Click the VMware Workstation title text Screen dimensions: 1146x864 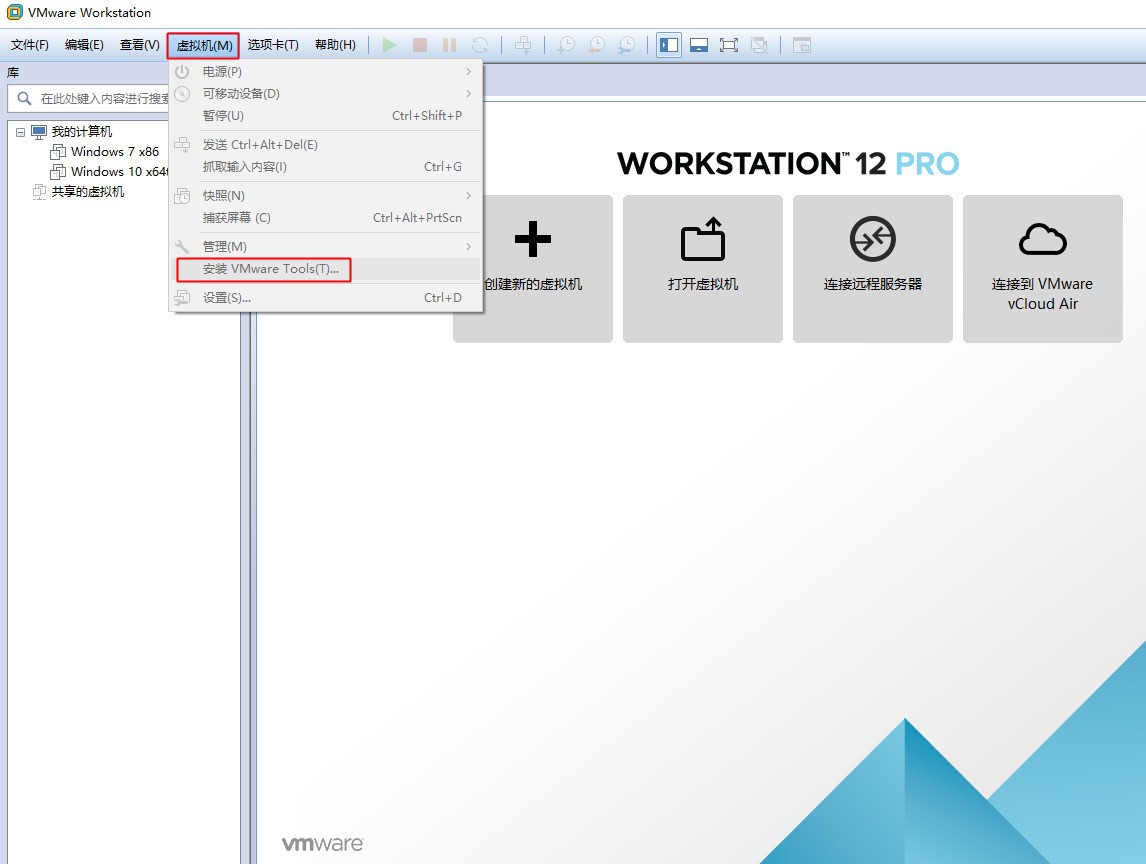(89, 12)
